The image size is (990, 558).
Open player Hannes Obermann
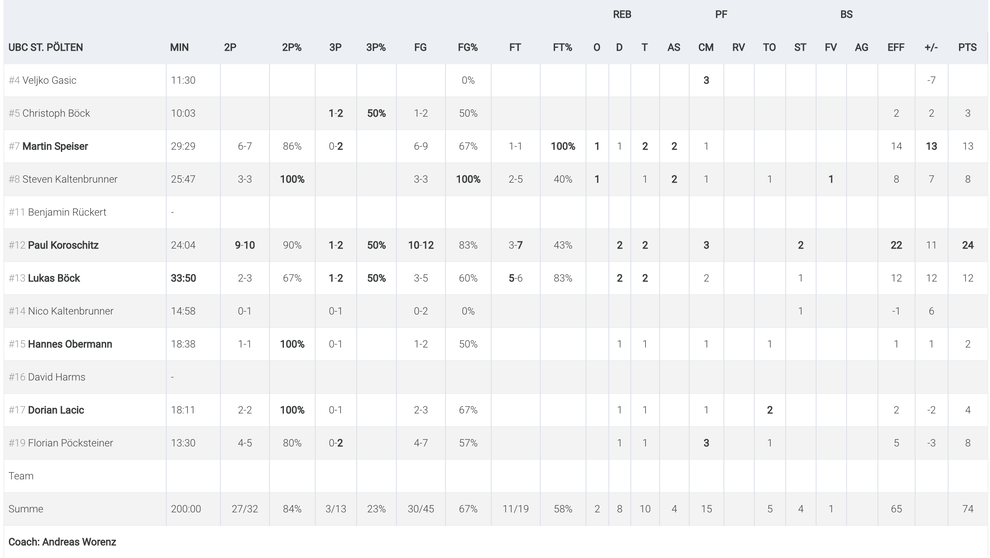click(70, 344)
